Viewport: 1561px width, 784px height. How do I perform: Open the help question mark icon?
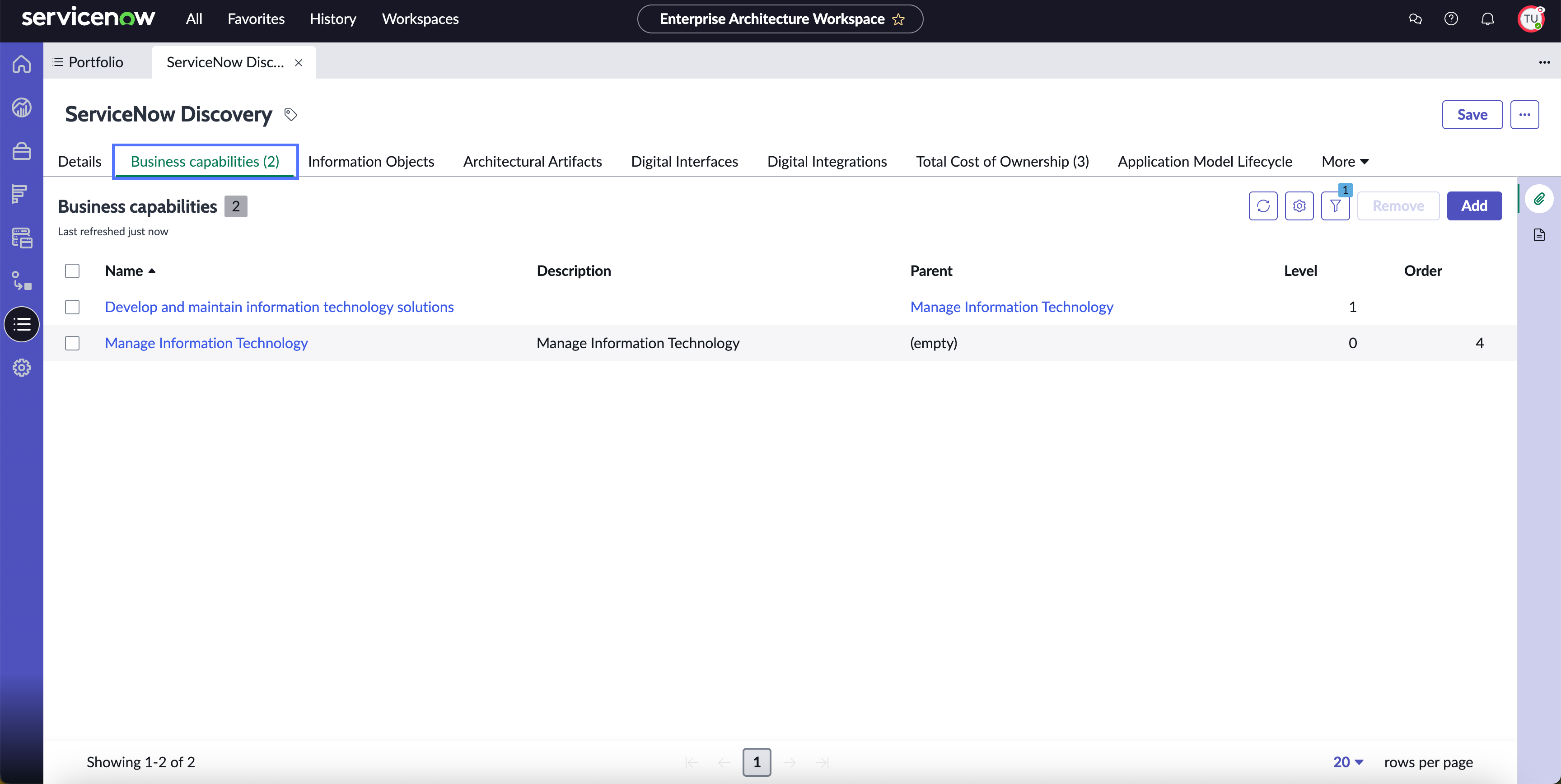coord(1451,19)
